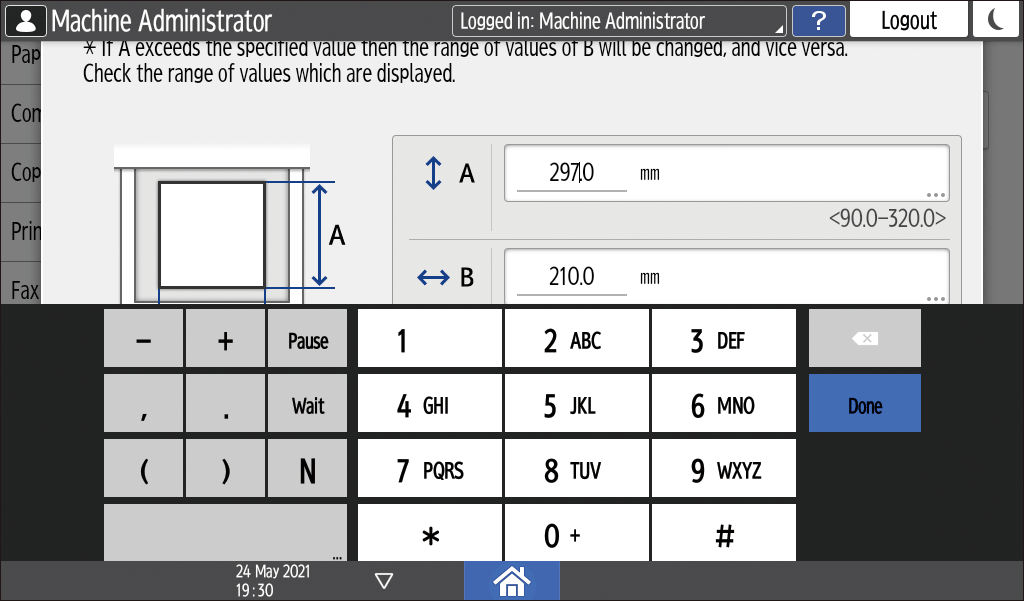Open the Logged in user dropdown
The width and height of the screenshot is (1024, 601).
click(619, 21)
